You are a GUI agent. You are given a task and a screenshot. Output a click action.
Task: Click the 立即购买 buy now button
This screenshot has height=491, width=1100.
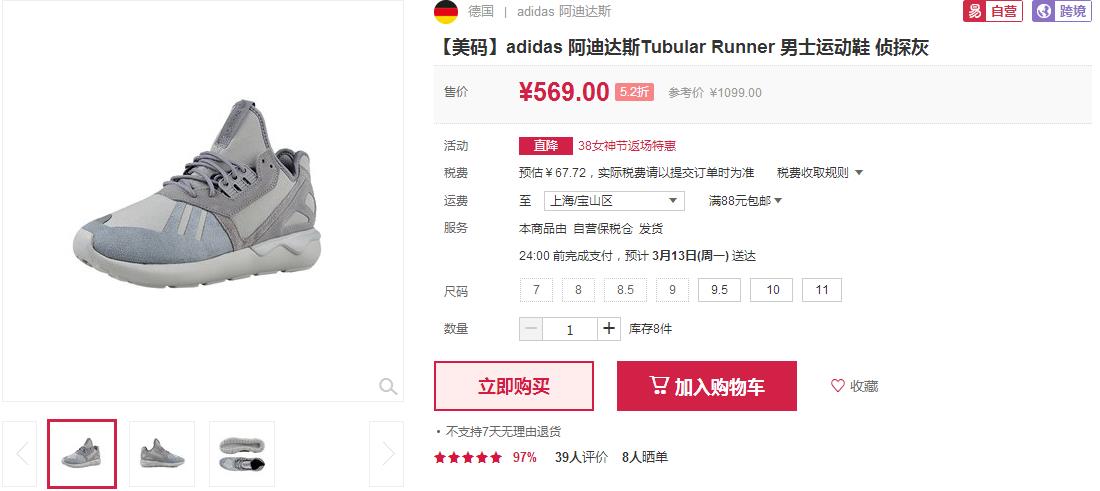tap(514, 386)
